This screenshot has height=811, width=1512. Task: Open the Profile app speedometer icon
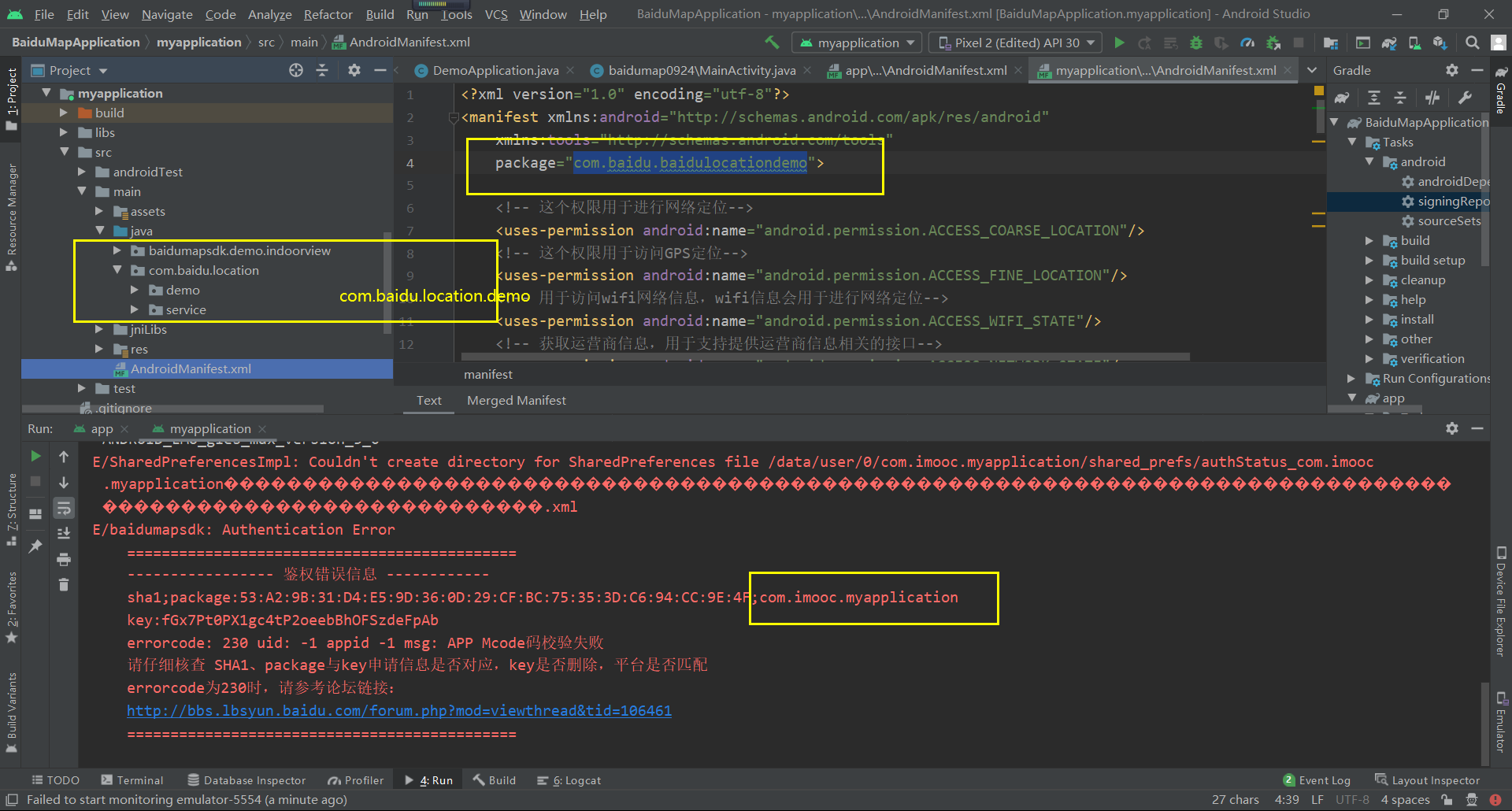click(x=1247, y=43)
